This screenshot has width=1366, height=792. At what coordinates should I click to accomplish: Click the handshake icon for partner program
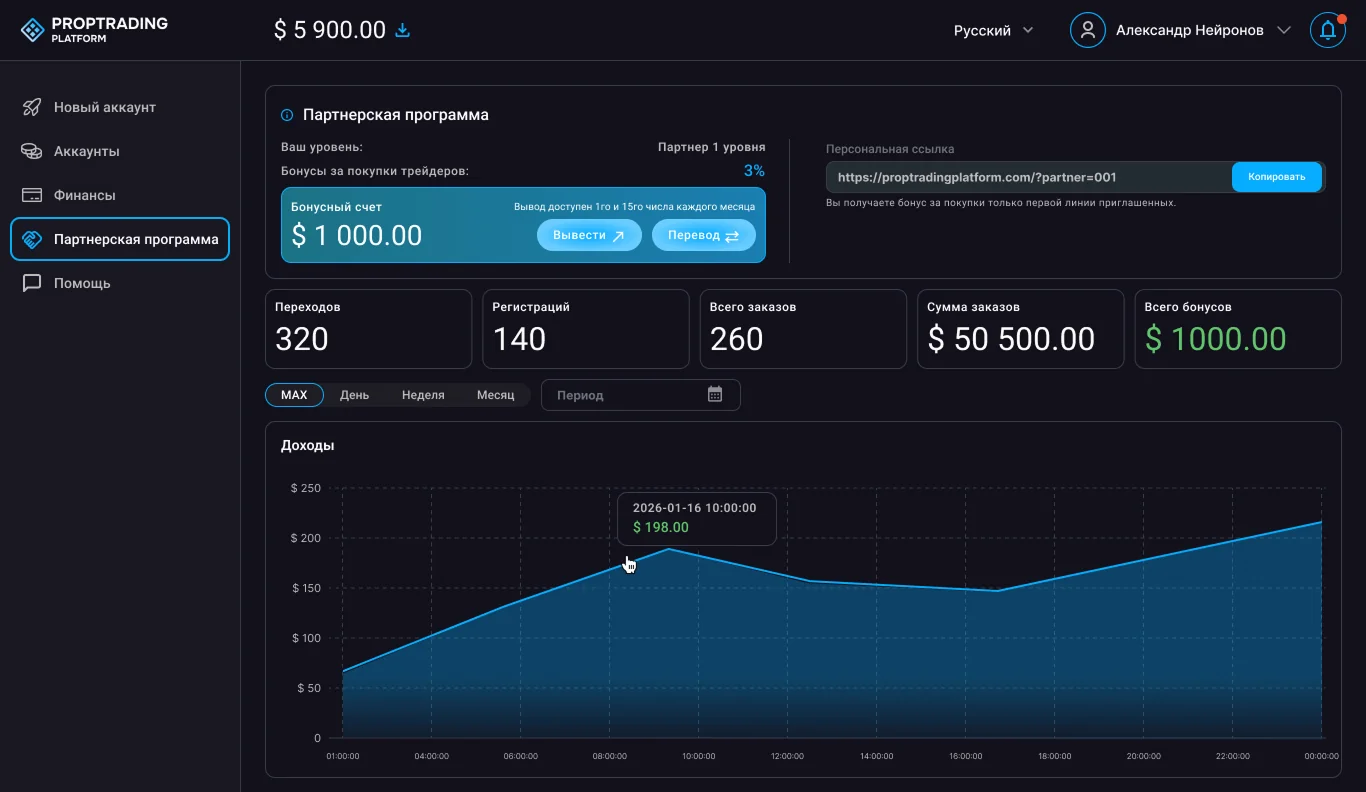[x=32, y=239]
